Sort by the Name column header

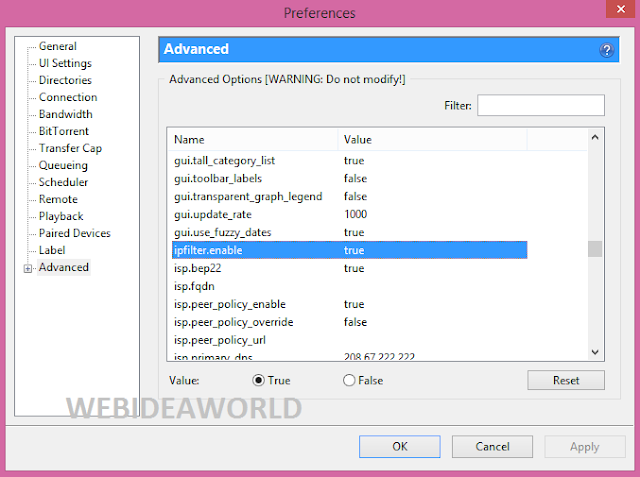[253, 140]
